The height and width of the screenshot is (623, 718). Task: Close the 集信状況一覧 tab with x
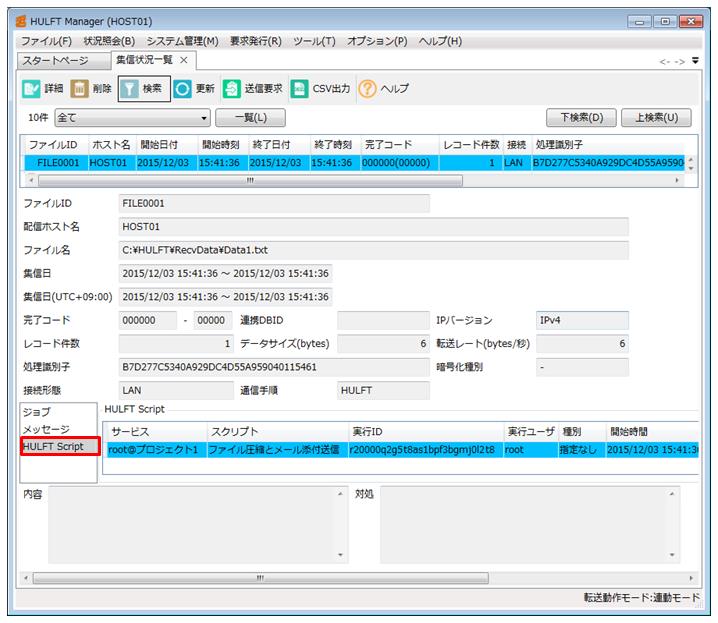(x=183, y=61)
